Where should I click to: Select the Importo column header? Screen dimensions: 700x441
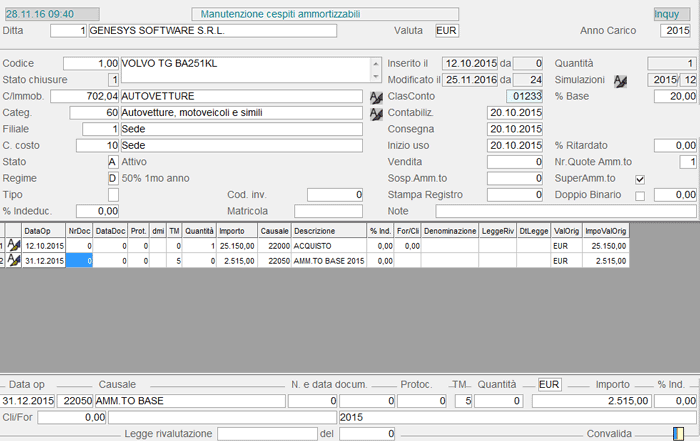coord(237,231)
